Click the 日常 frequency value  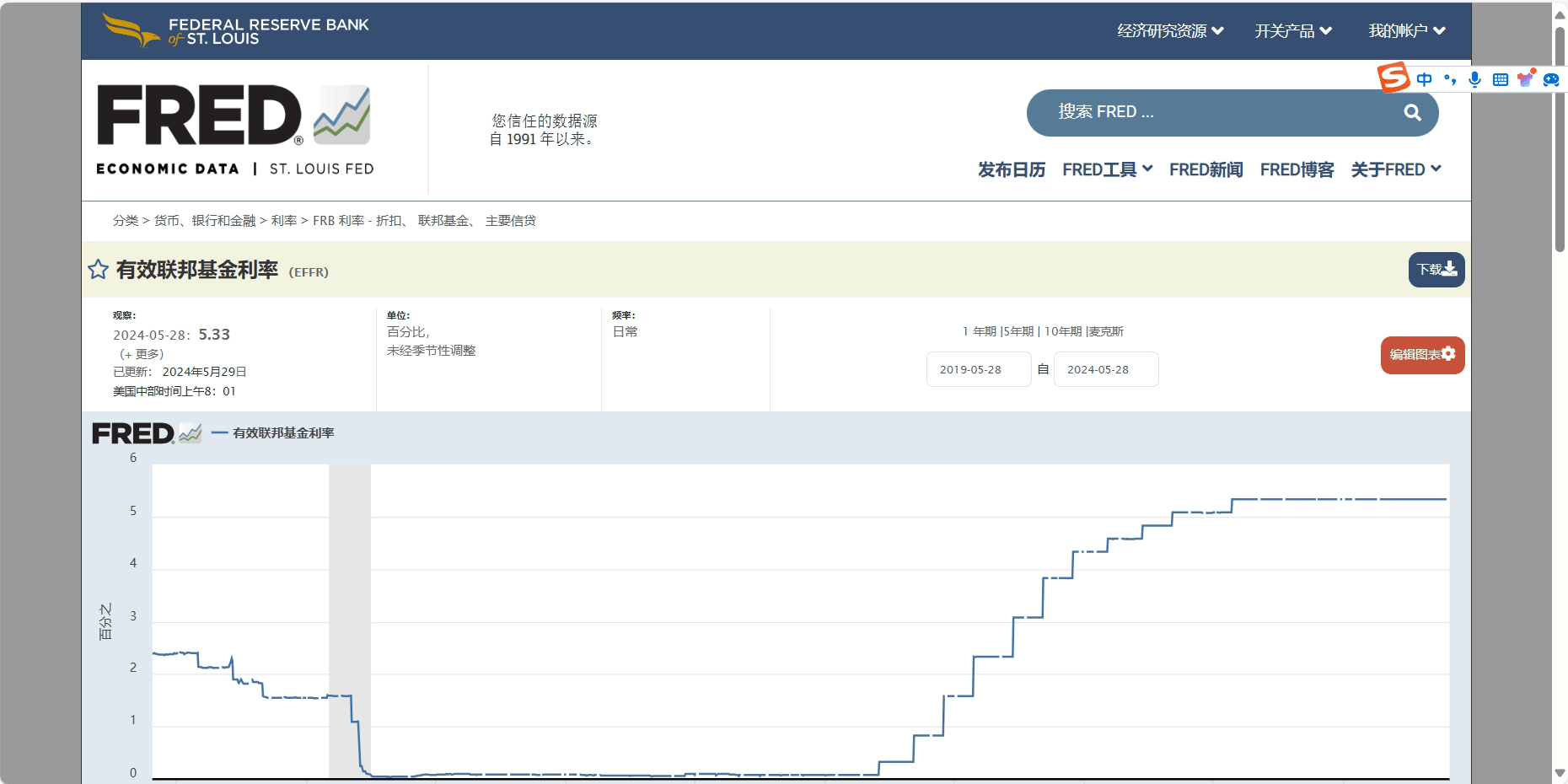pos(626,331)
